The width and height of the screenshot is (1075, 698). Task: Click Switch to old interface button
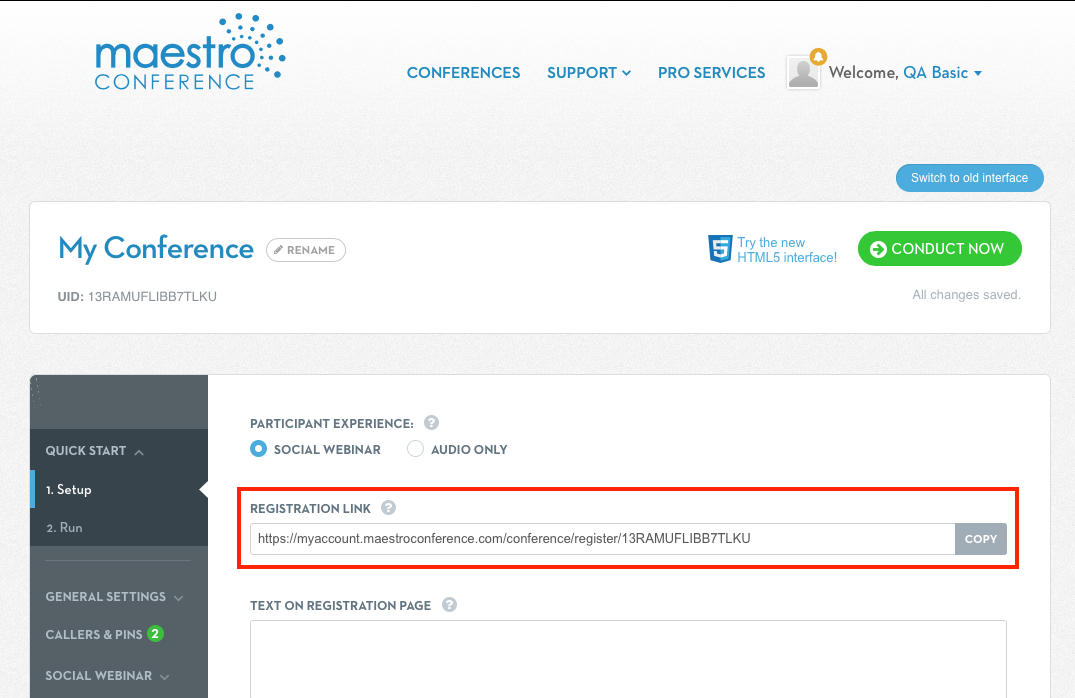point(969,178)
